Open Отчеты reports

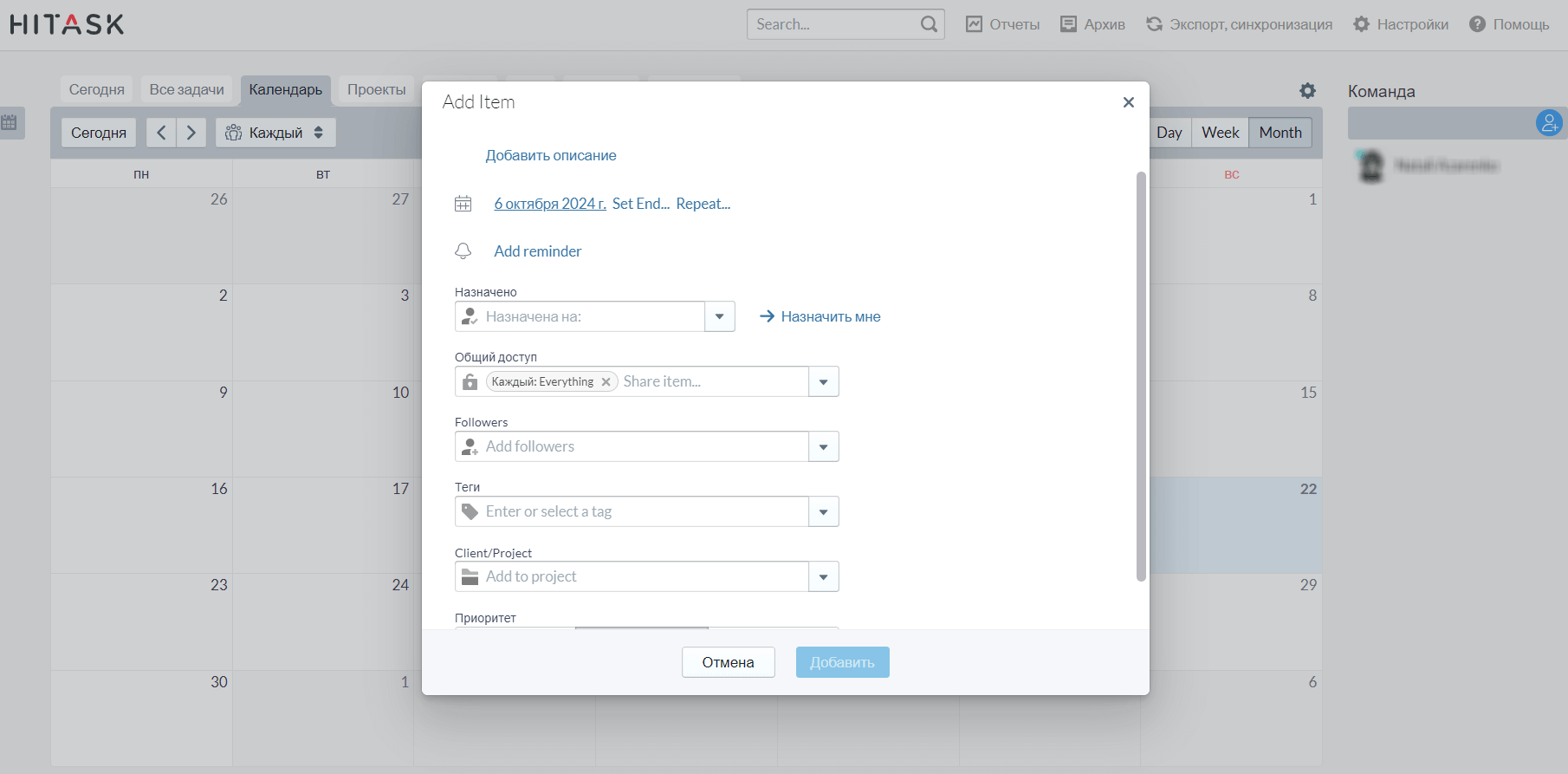1003,24
